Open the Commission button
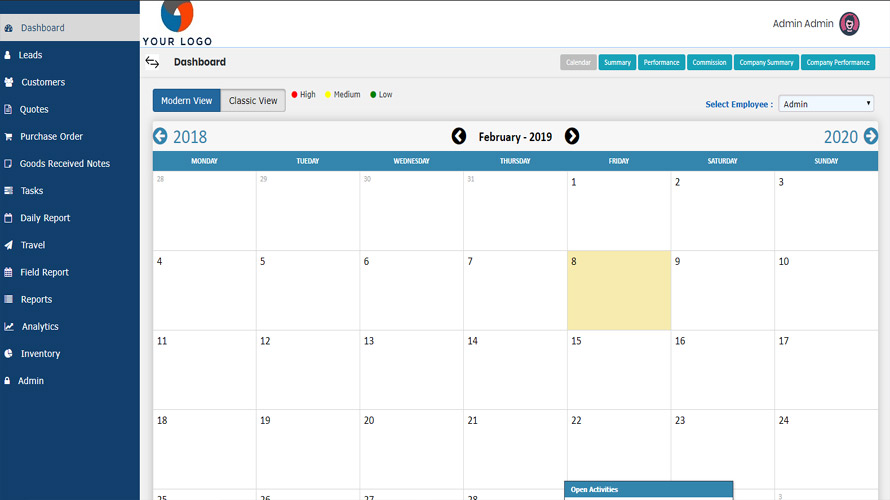Image resolution: width=890 pixels, height=500 pixels. 709,62
